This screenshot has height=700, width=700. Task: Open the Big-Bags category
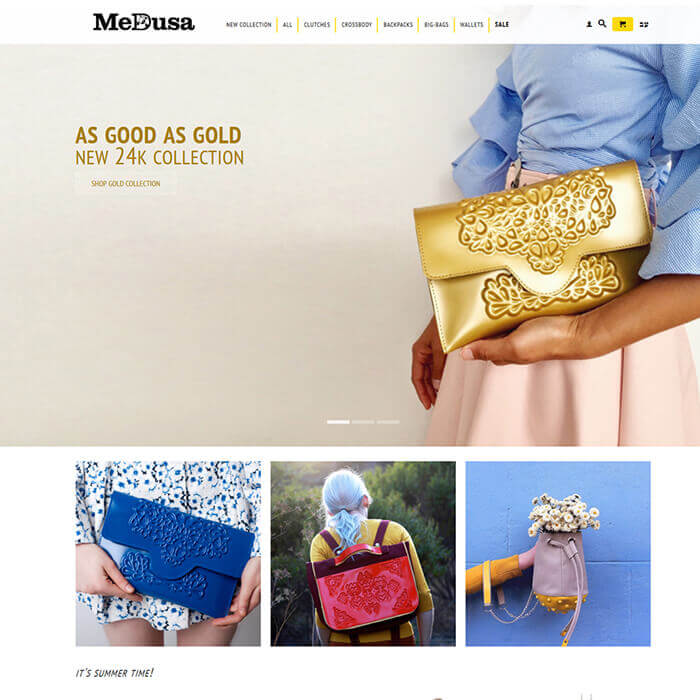[436, 25]
